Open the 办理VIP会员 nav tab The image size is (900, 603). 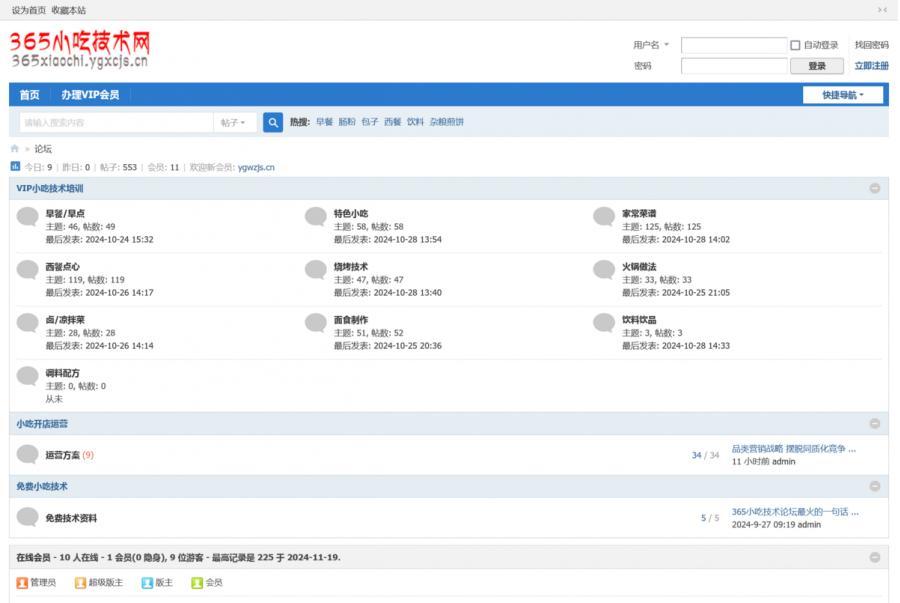(90, 95)
